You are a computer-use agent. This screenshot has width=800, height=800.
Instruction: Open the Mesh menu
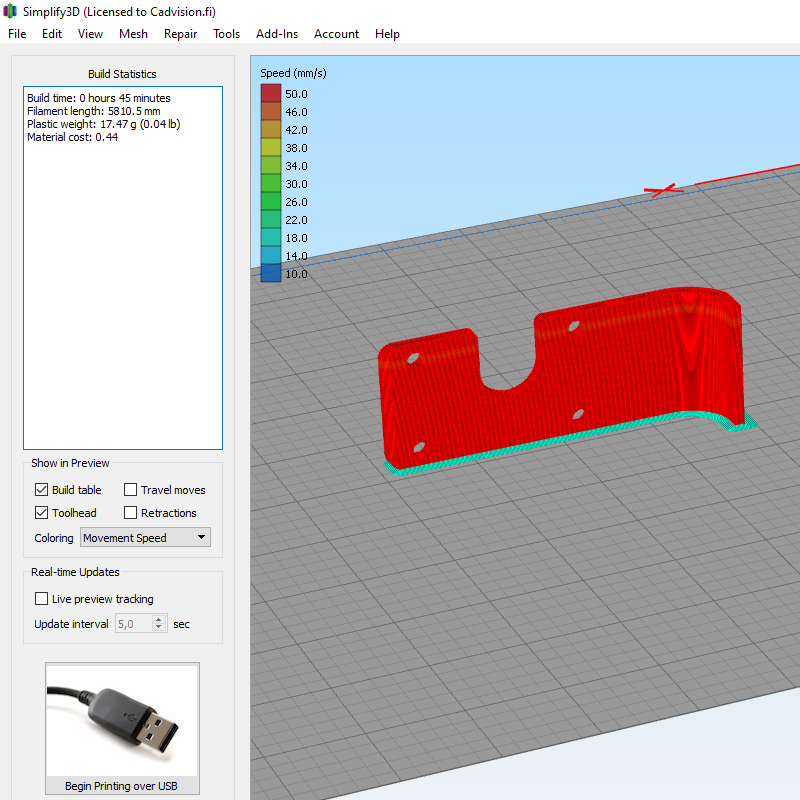click(133, 34)
